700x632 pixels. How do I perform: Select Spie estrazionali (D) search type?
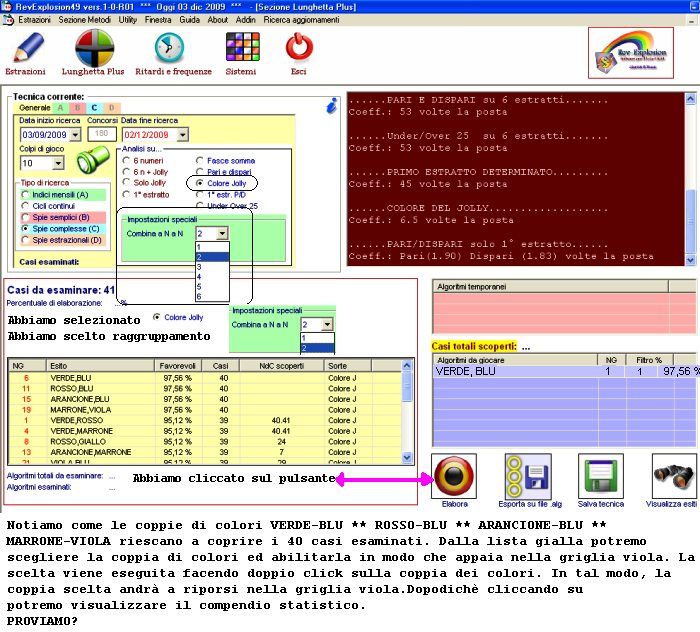point(25,240)
